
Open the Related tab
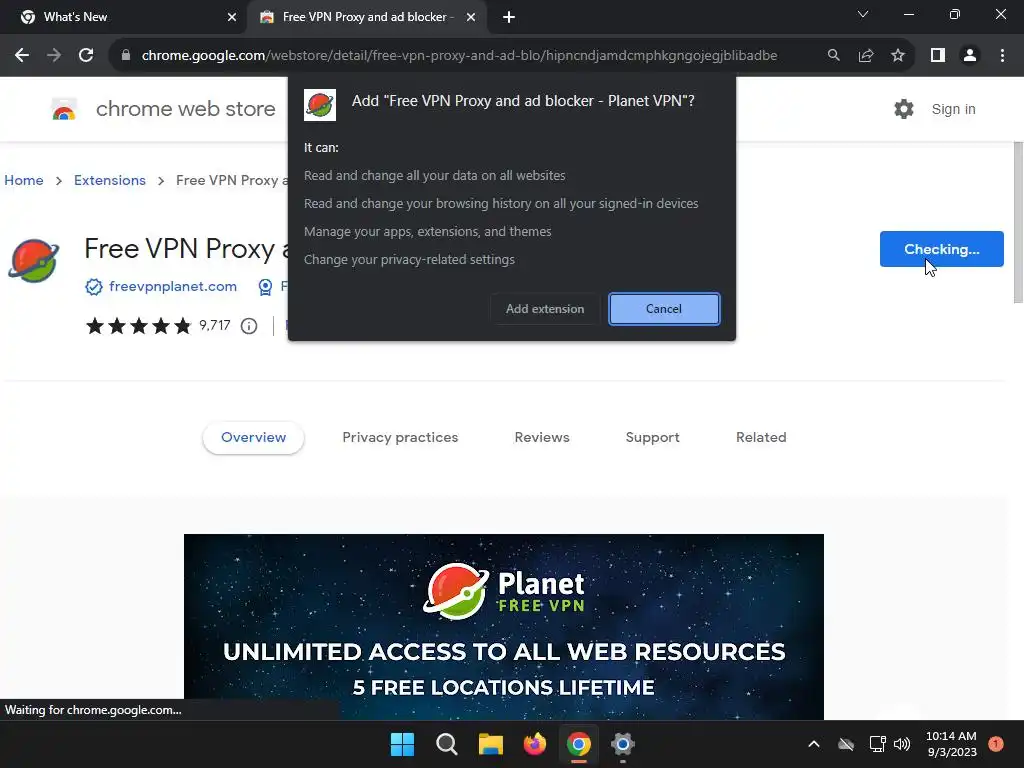click(761, 438)
